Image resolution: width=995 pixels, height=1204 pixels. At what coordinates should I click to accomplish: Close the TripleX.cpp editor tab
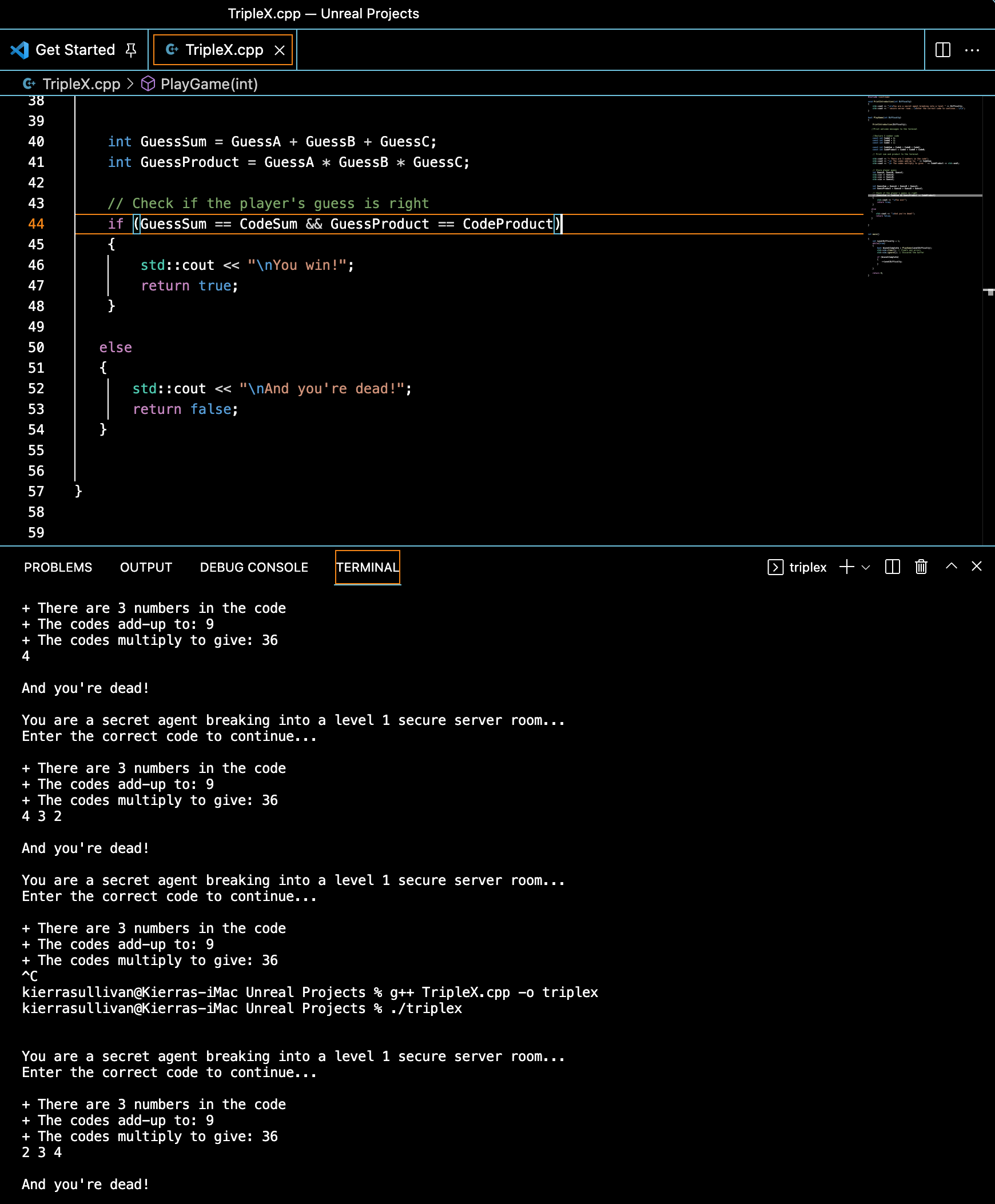click(280, 50)
